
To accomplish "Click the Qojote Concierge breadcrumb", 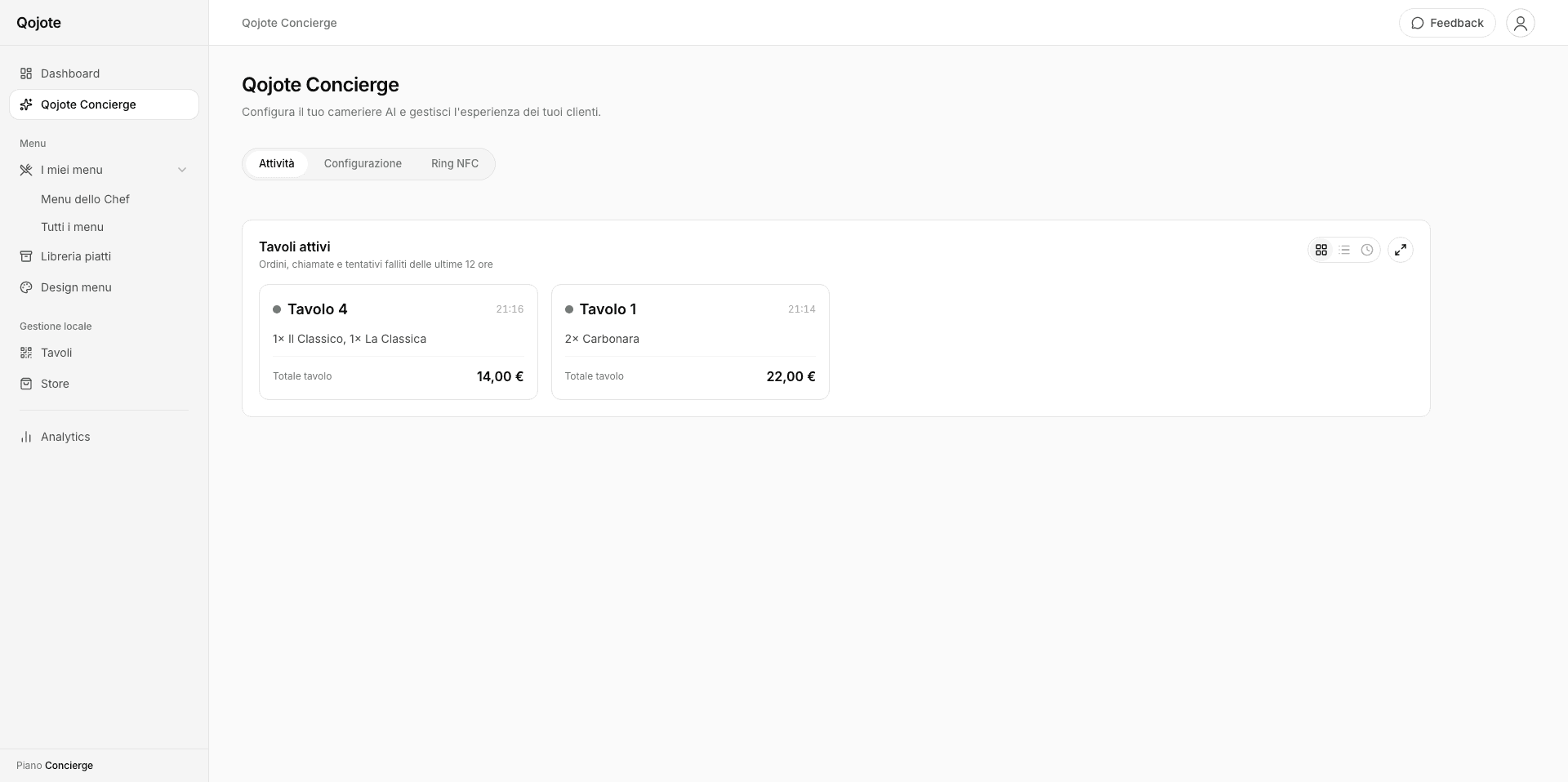I will click(289, 23).
